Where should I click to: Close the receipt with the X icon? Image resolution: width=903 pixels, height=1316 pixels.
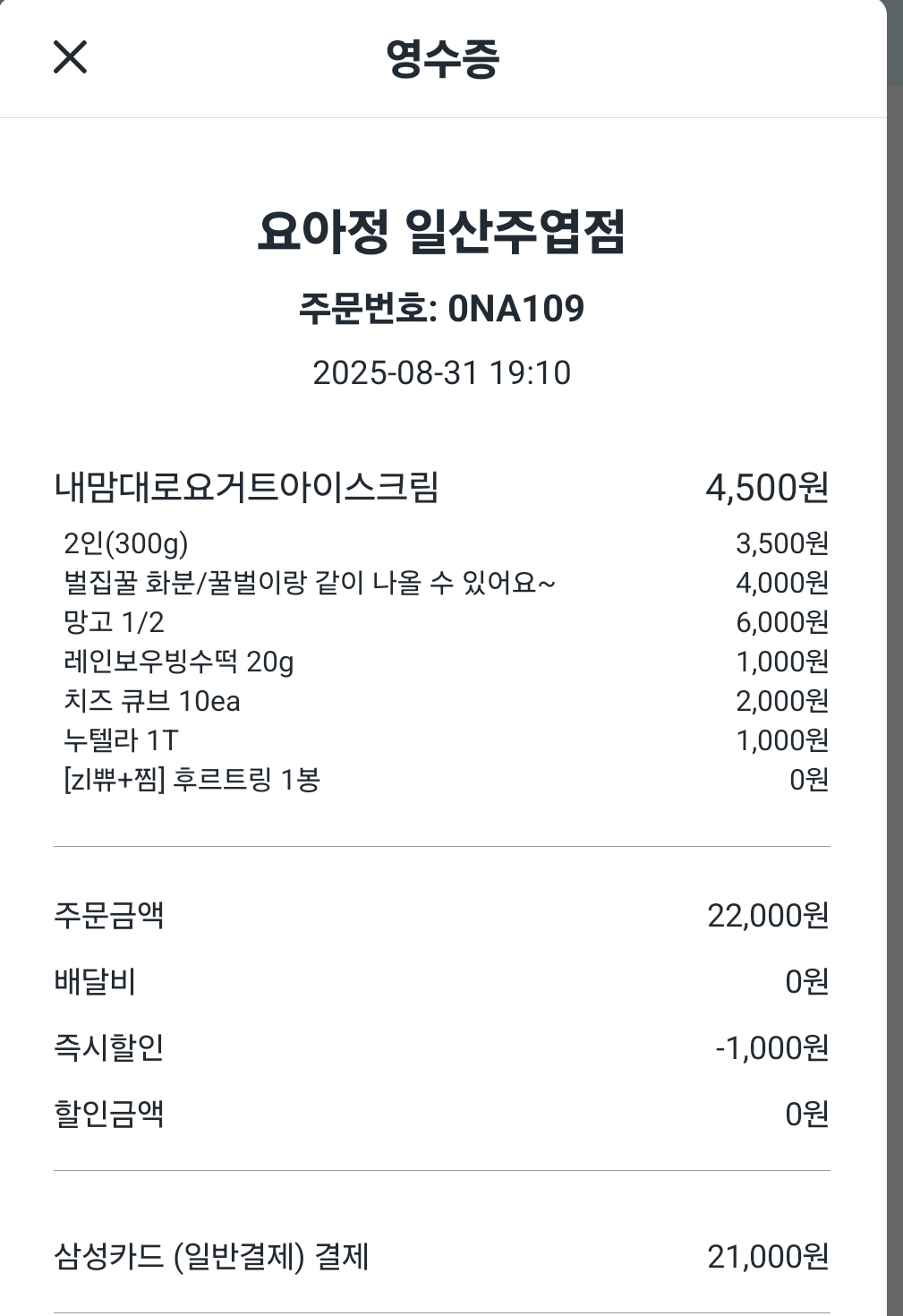point(70,57)
